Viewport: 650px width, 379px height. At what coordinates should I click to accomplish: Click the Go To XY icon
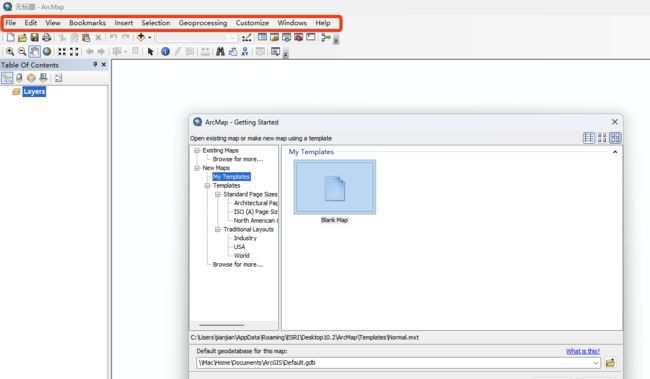[245, 51]
